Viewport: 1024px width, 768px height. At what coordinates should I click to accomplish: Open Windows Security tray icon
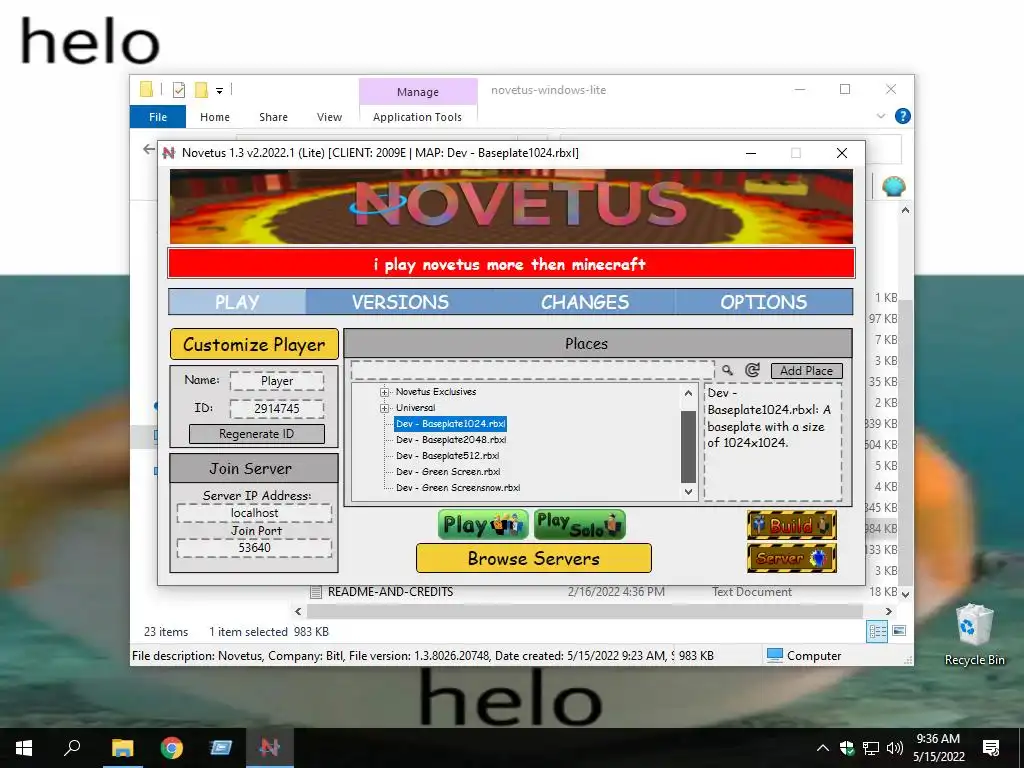click(x=847, y=748)
